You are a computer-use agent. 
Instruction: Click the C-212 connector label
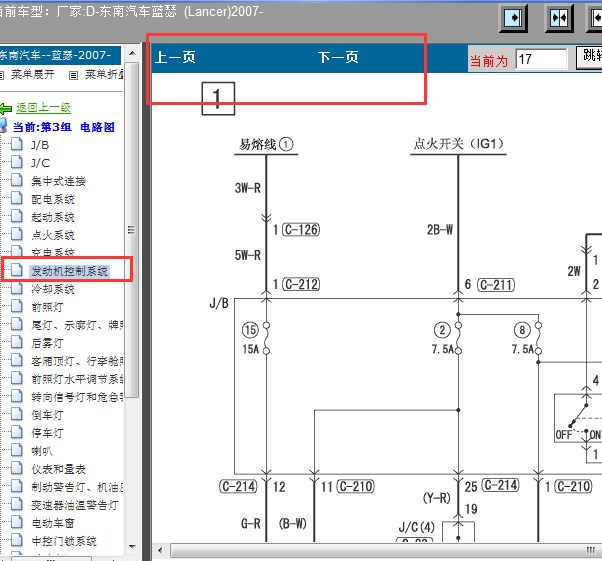301,284
